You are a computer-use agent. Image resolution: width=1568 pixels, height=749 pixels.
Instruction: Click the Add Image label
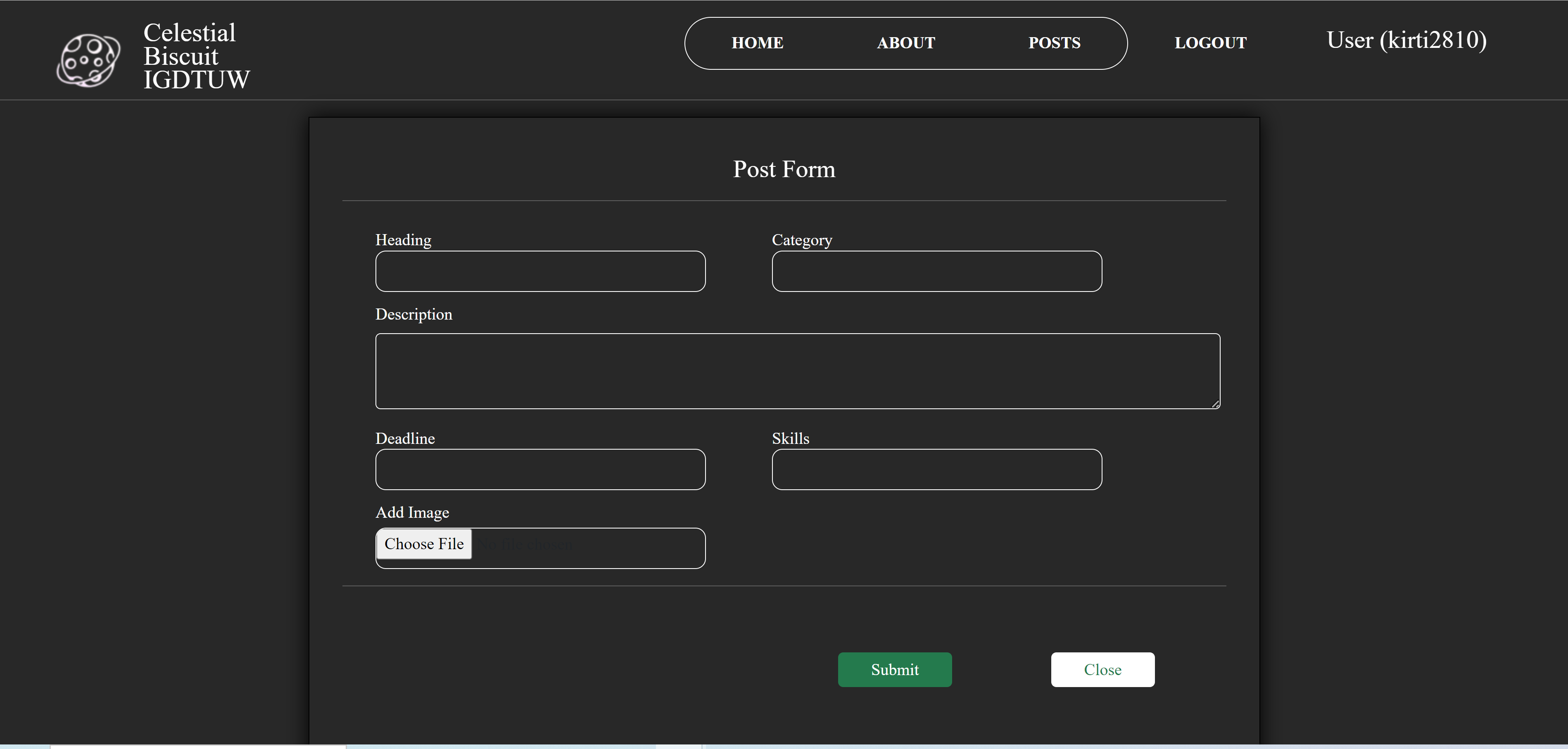(412, 512)
